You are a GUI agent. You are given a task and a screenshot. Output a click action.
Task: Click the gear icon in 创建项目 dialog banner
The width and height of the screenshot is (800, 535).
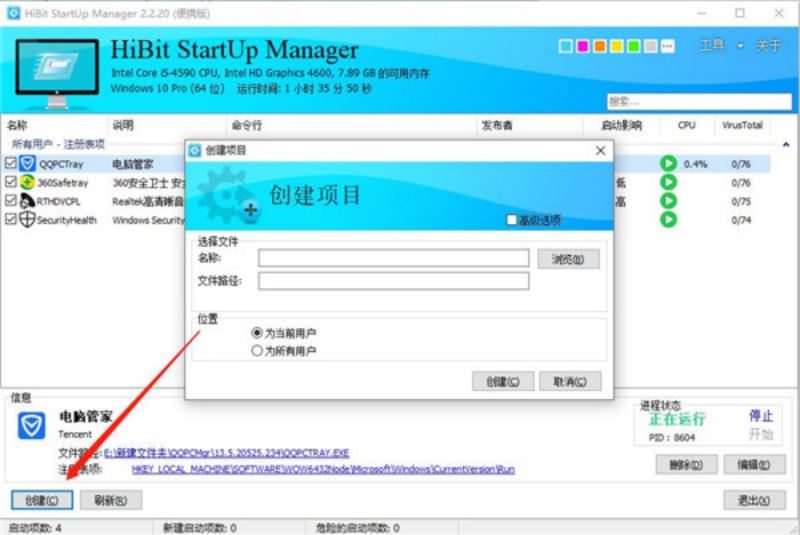coord(228,196)
